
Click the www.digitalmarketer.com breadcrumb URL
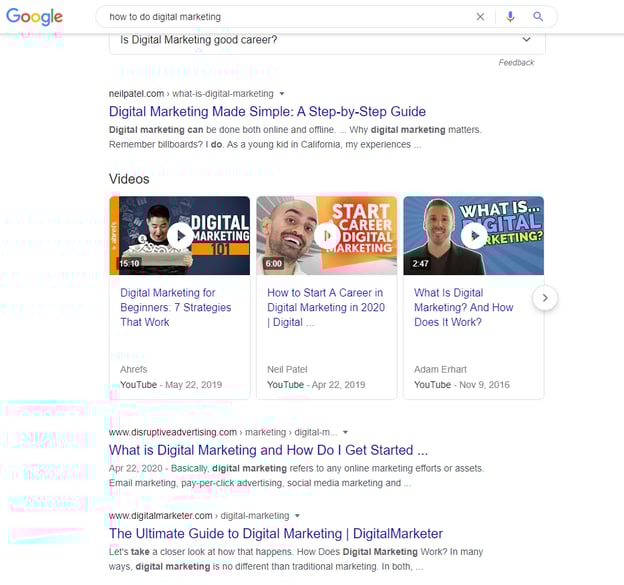(199, 516)
